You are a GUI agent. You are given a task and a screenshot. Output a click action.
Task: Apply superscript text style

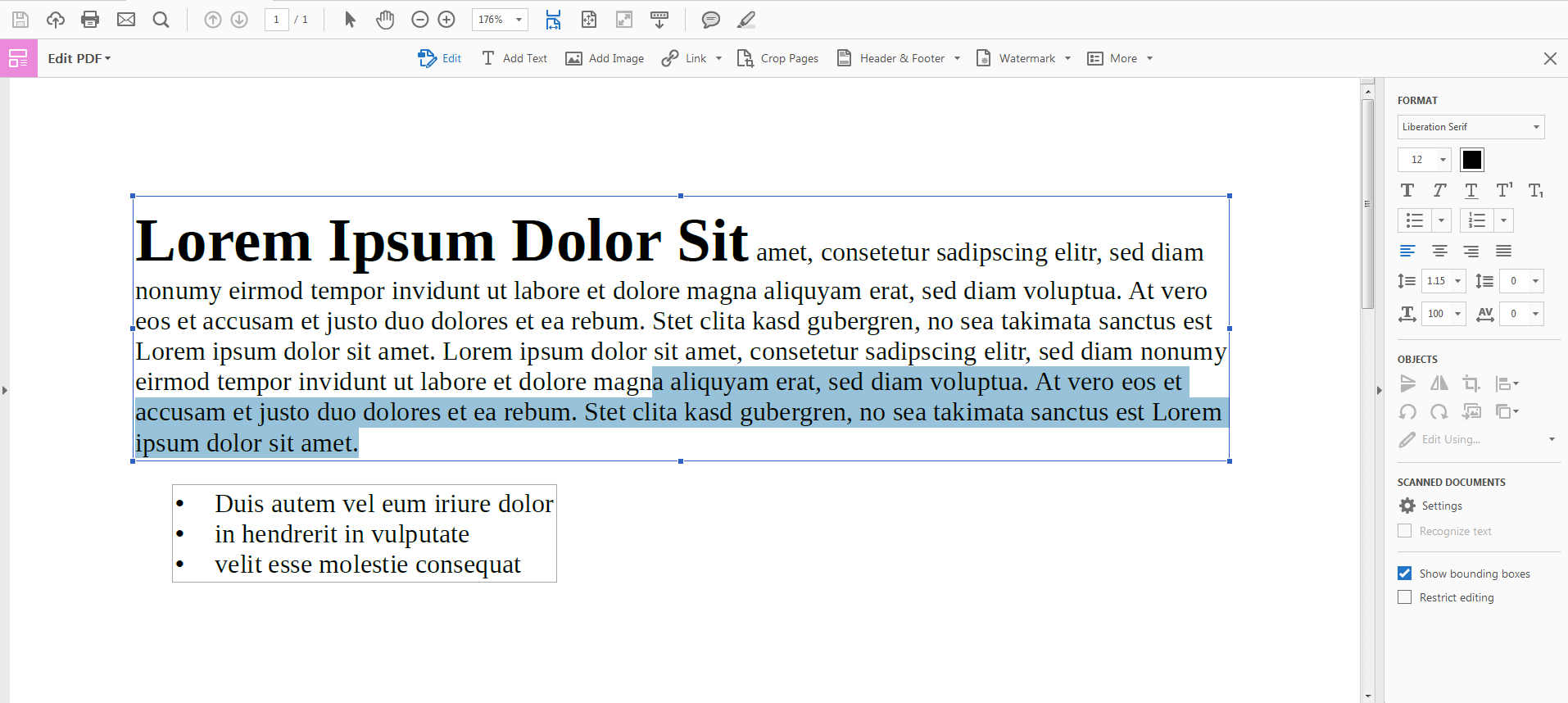1504,190
